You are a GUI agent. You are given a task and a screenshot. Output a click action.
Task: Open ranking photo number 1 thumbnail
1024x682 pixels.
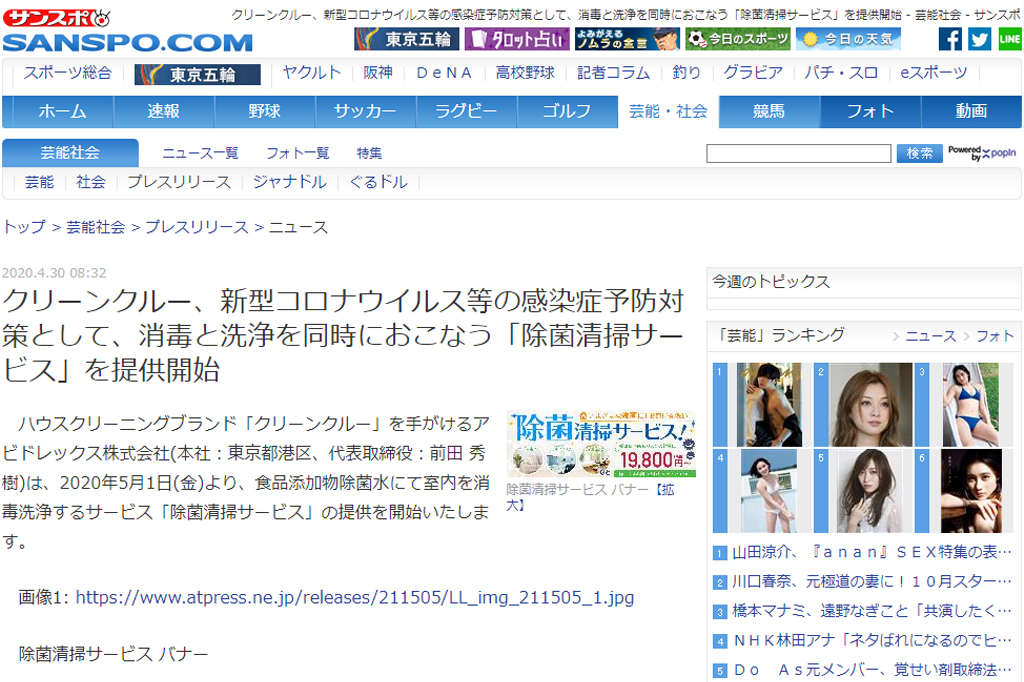769,405
